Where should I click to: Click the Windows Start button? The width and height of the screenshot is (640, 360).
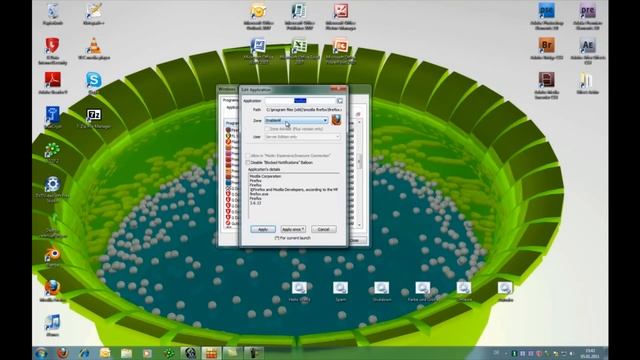coord(42,353)
